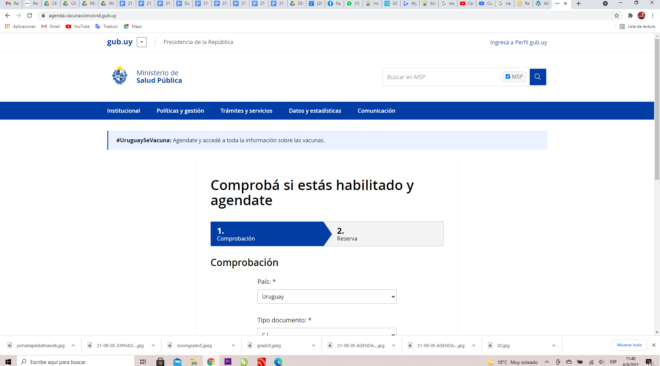Viewport: 660px width, 366px height.
Task: Toggle the MSP checkbox in search box
Action: [x=508, y=77]
